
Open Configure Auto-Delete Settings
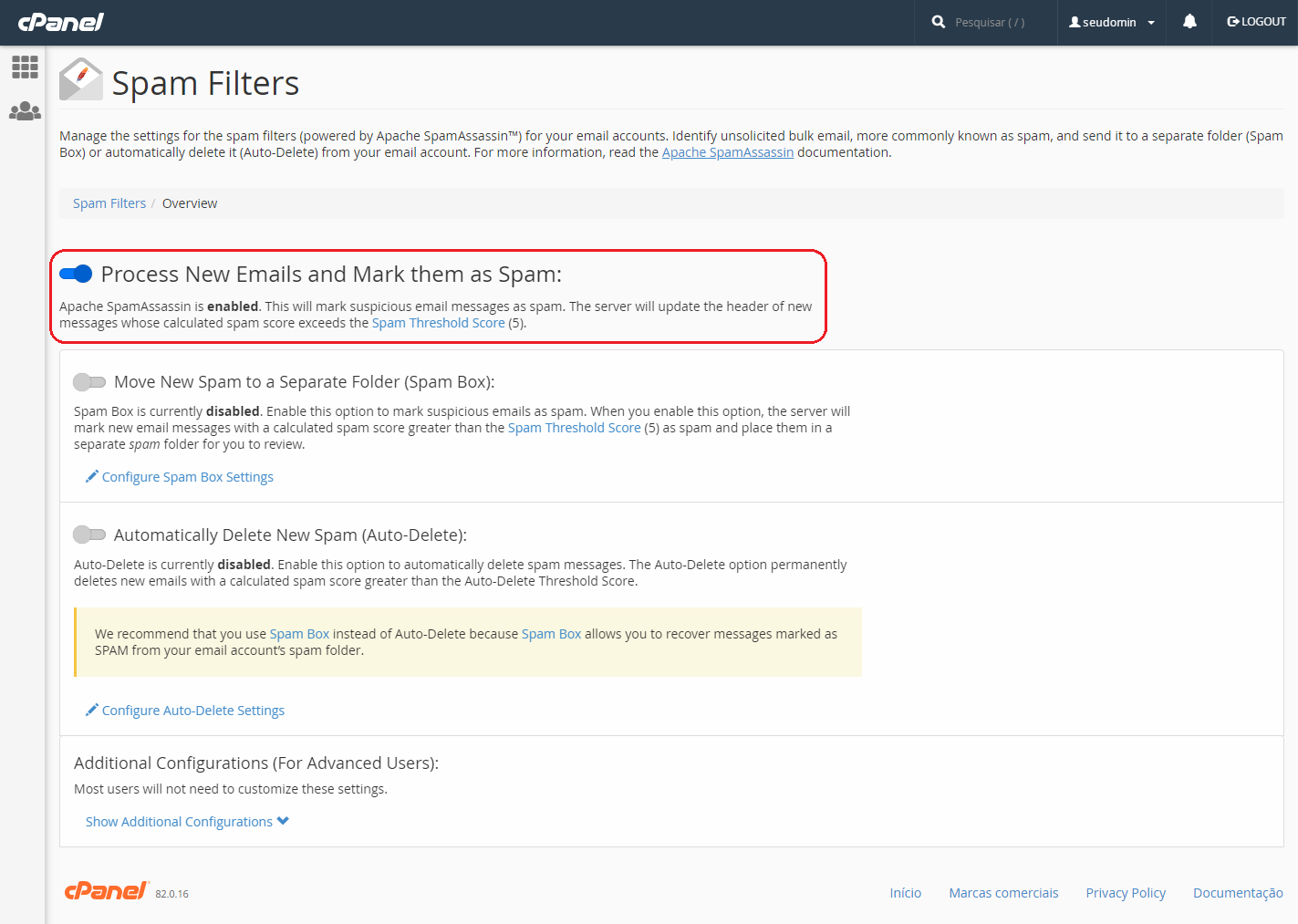[x=193, y=711]
